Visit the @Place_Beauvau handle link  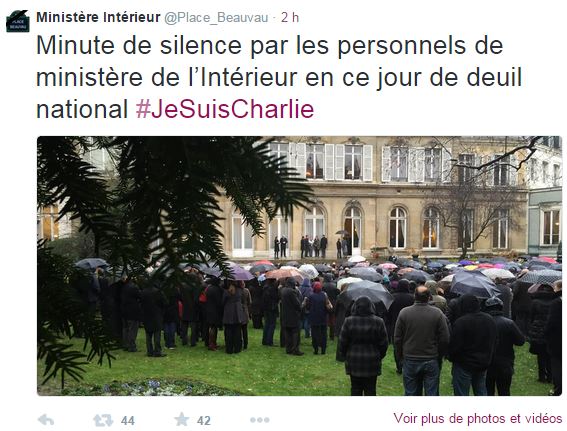coord(216,18)
